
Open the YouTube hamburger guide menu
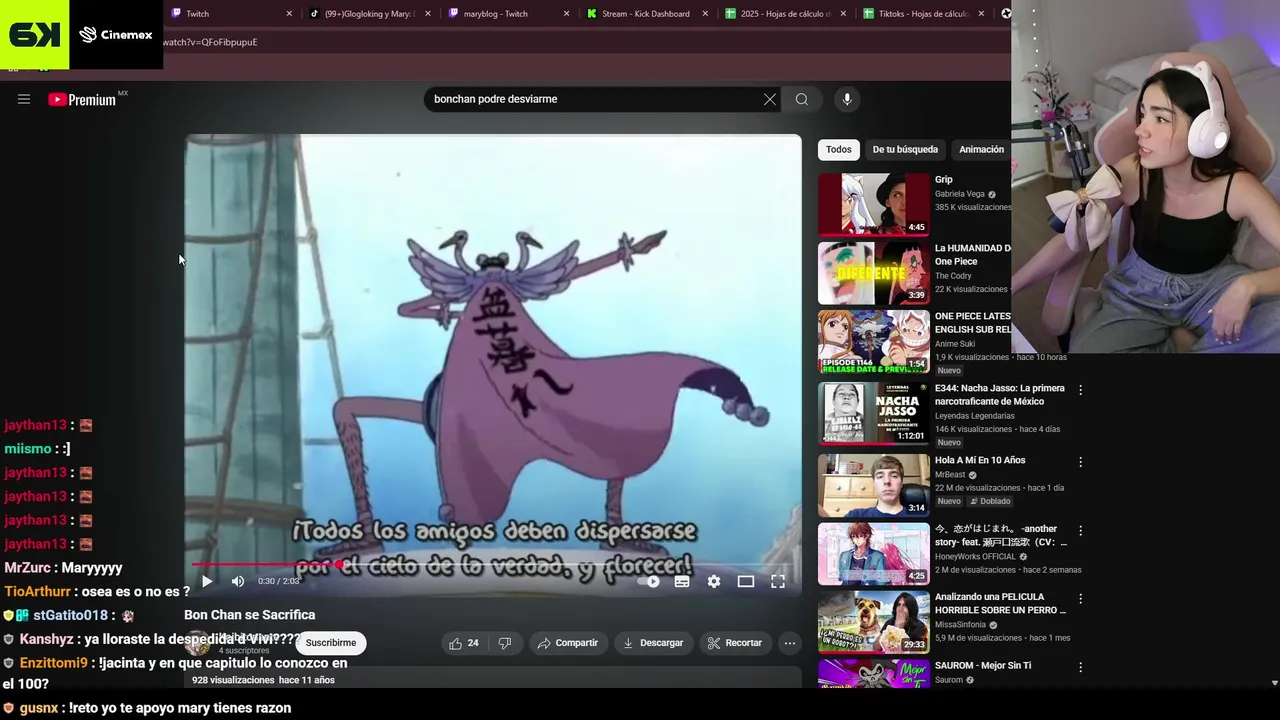click(24, 99)
